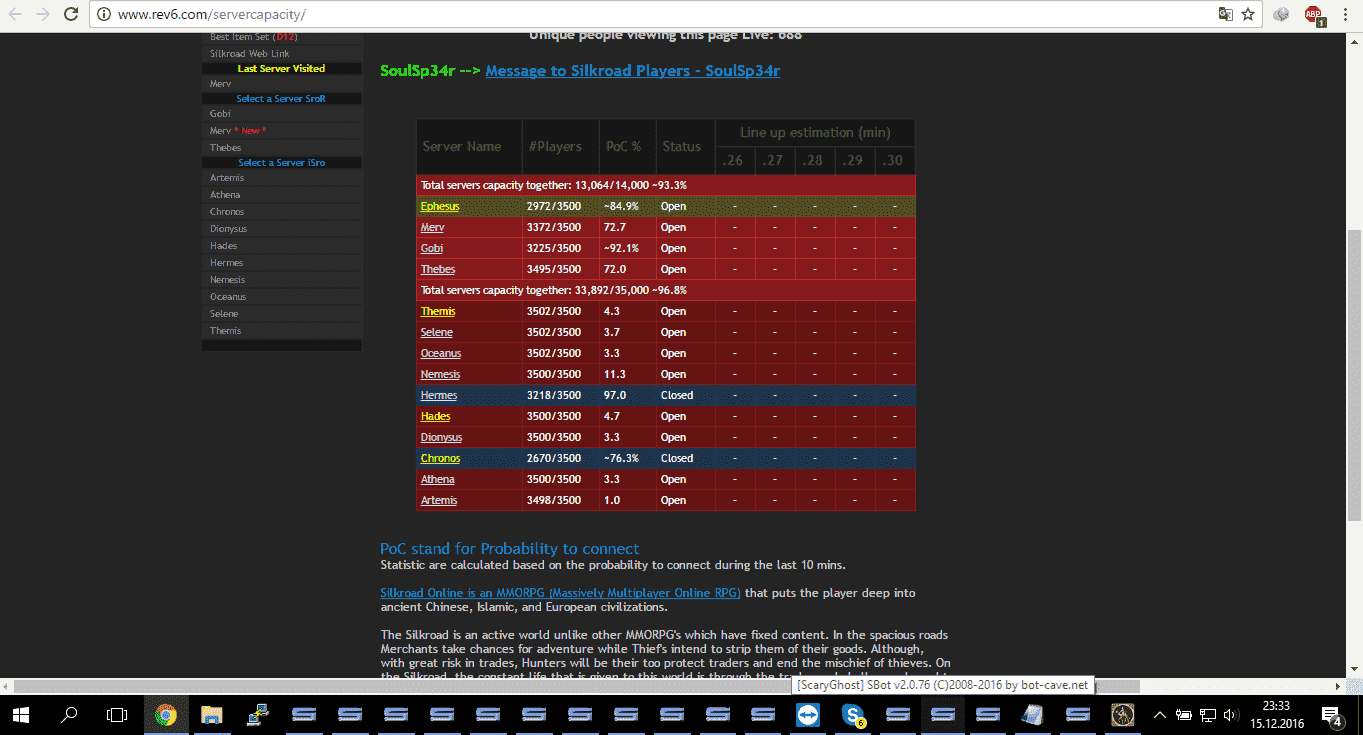Open Chrome's three-dot menu
This screenshot has width=1363, height=735.
pyautogui.click(x=1345, y=15)
